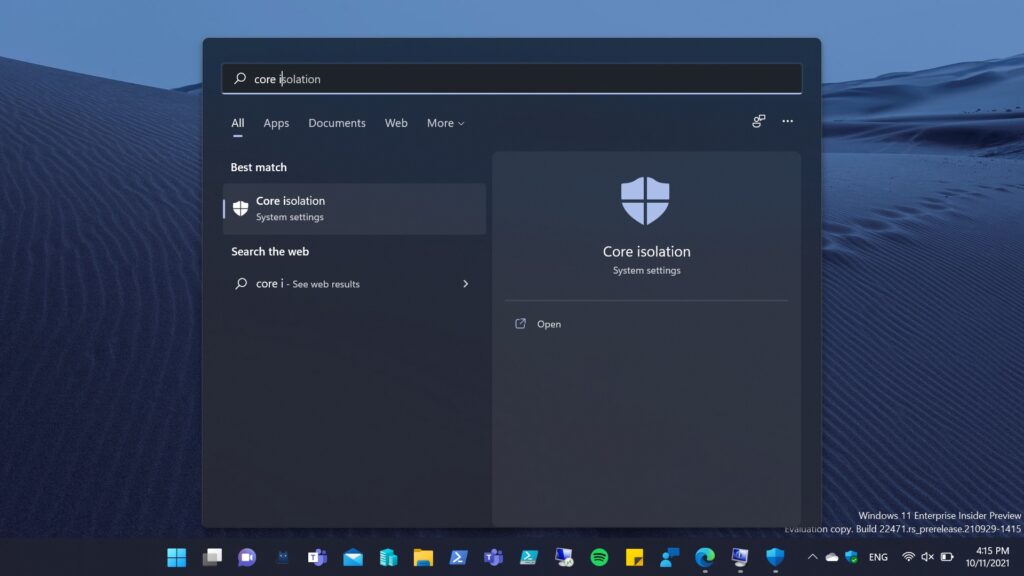Switch to the Apps filter tab
Viewport: 1024px width, 576px height.
click(x=276, y=123)
